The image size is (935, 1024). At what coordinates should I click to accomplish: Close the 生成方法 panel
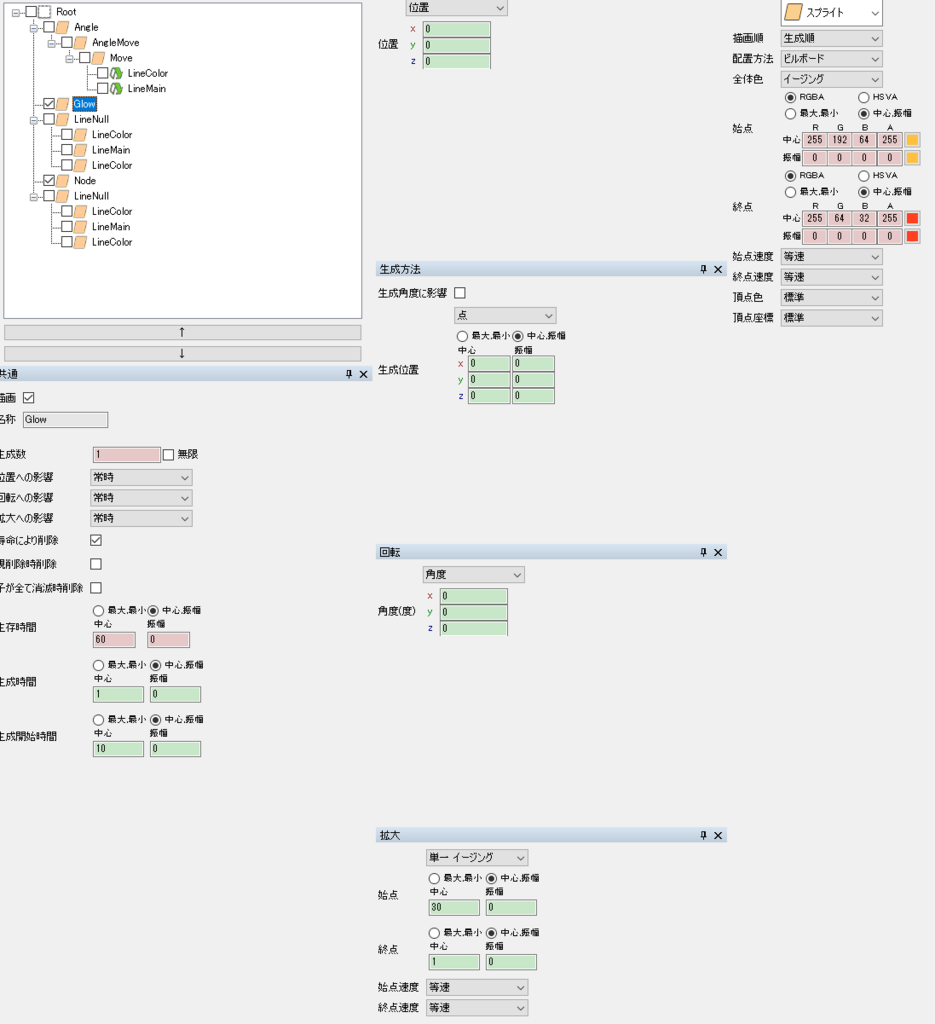tap(718, 270)
